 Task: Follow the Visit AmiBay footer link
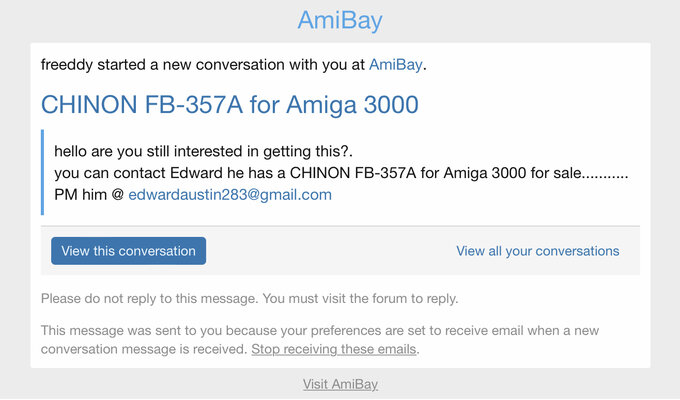coord(340,384)
